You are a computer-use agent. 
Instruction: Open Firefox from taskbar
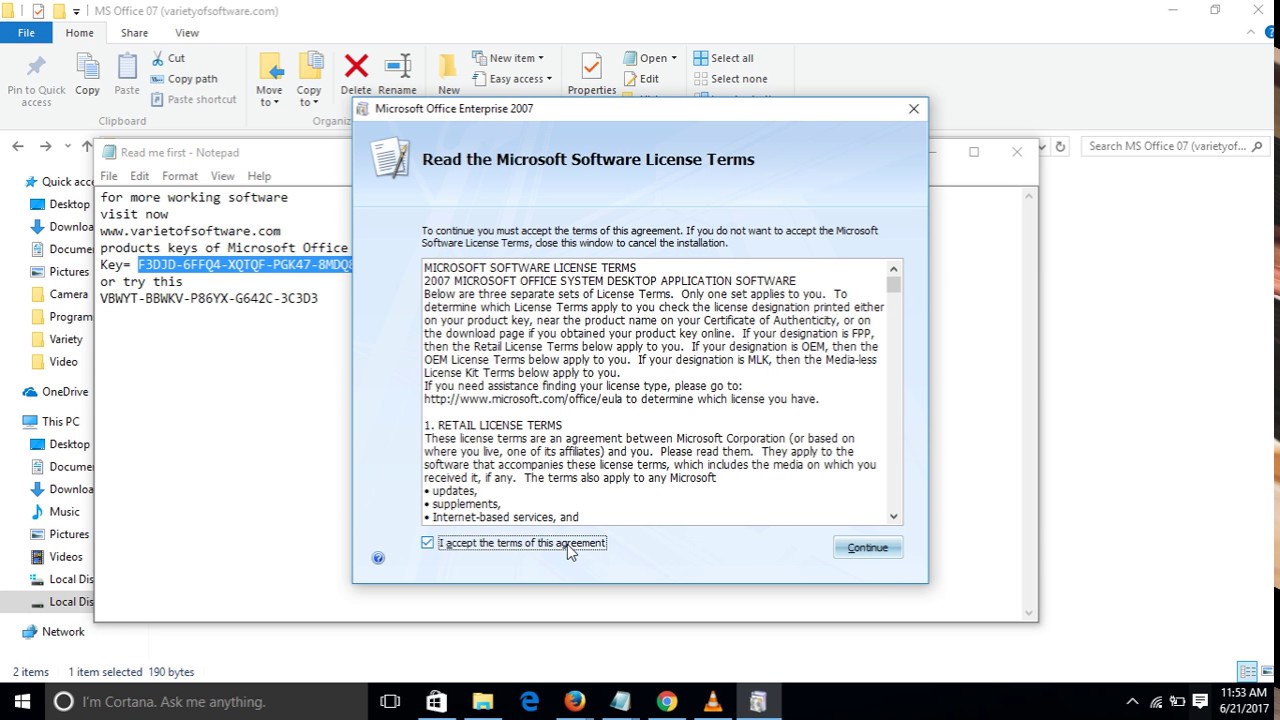click(574, 701)
